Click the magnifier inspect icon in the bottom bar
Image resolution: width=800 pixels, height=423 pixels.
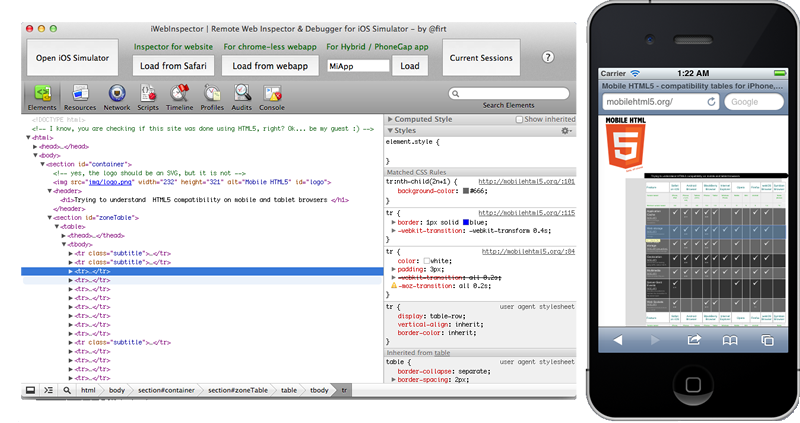coord(67,390)
